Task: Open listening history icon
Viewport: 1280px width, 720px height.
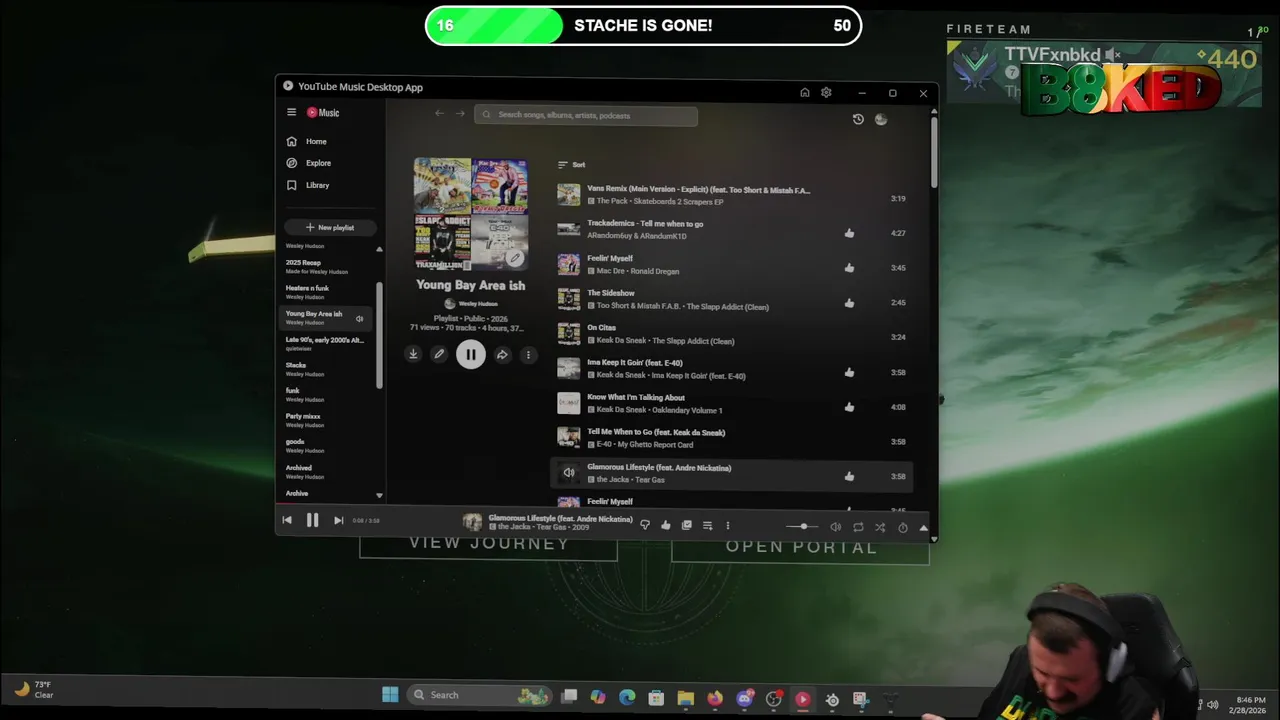Action: [x=858, y=119]
